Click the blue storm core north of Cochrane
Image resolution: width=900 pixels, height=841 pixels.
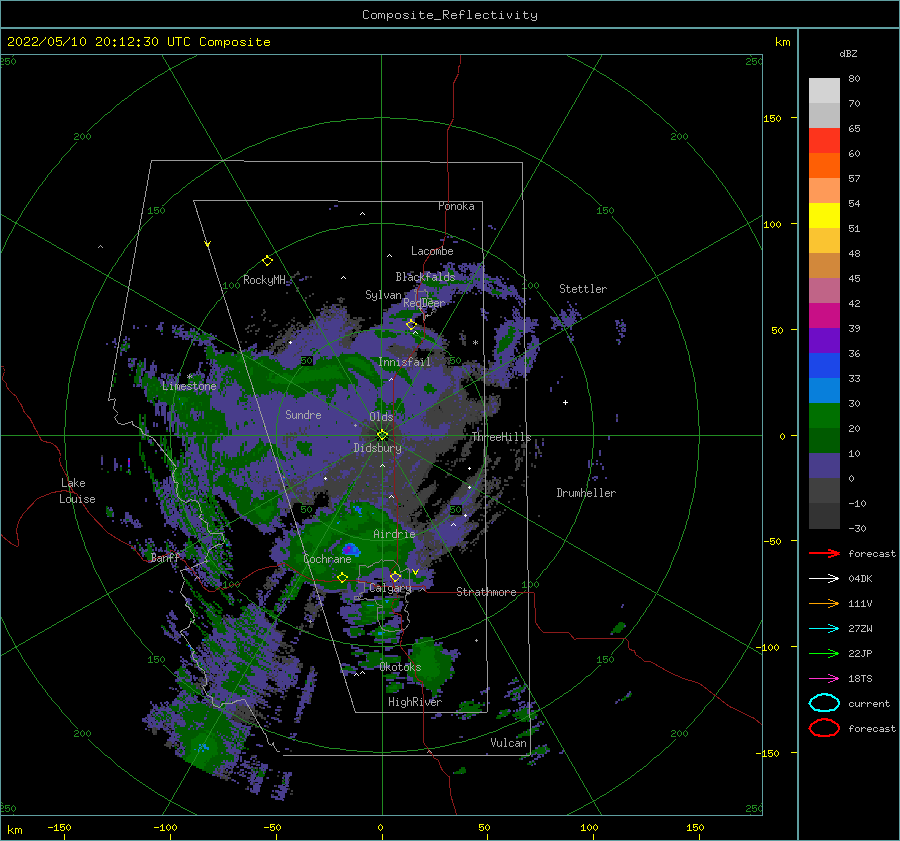pos(351,549)
